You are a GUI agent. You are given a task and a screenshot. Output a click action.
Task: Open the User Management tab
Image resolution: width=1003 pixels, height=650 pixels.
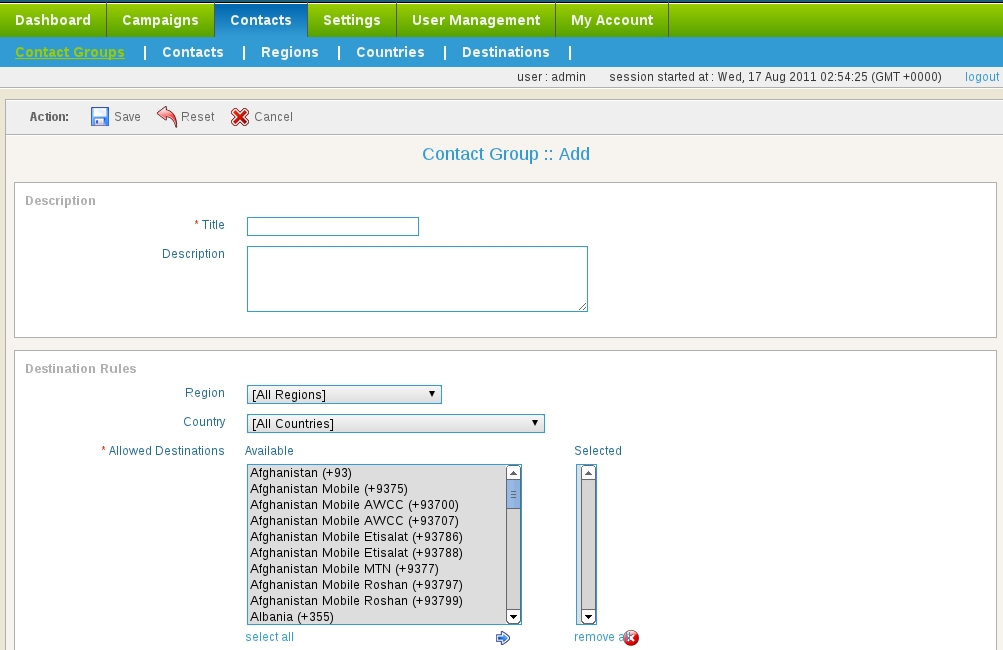476,20
